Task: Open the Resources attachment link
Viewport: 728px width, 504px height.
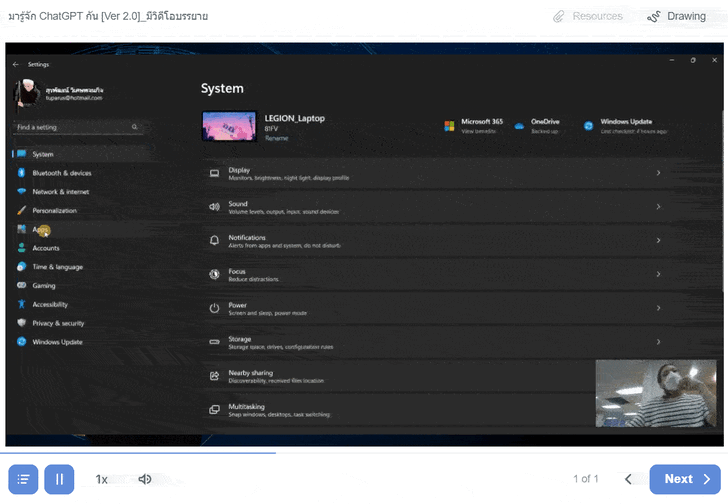Action: click(588, 16)
